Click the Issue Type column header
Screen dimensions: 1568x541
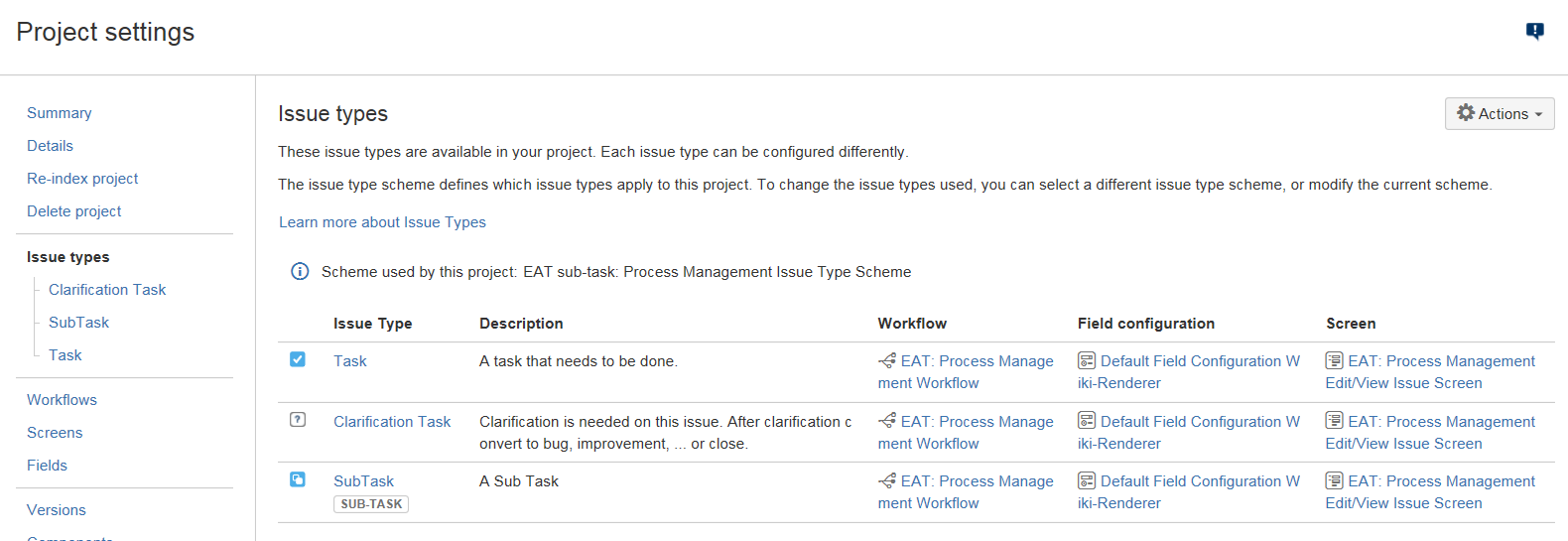pyautogui.click(x=373, y=324)
